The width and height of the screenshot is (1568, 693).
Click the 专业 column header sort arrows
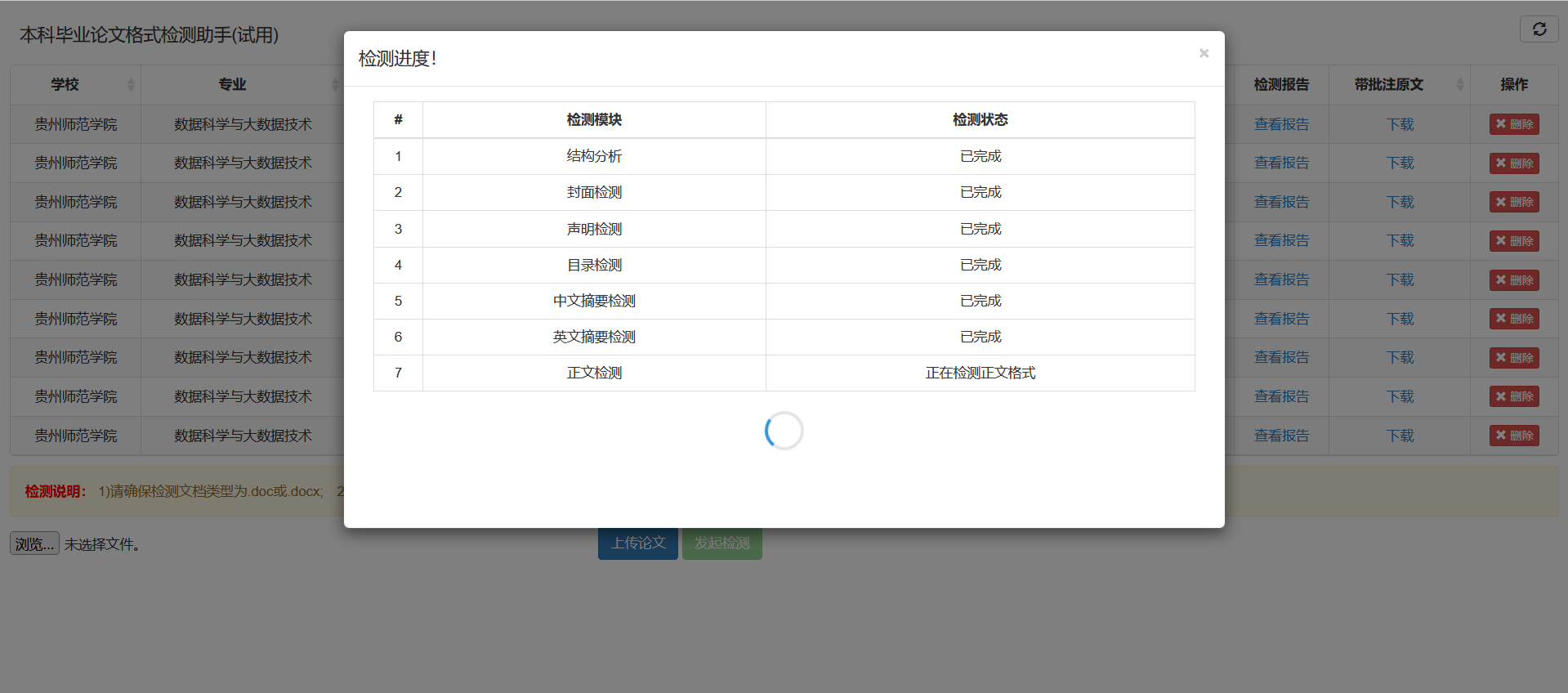pos(335,85)
